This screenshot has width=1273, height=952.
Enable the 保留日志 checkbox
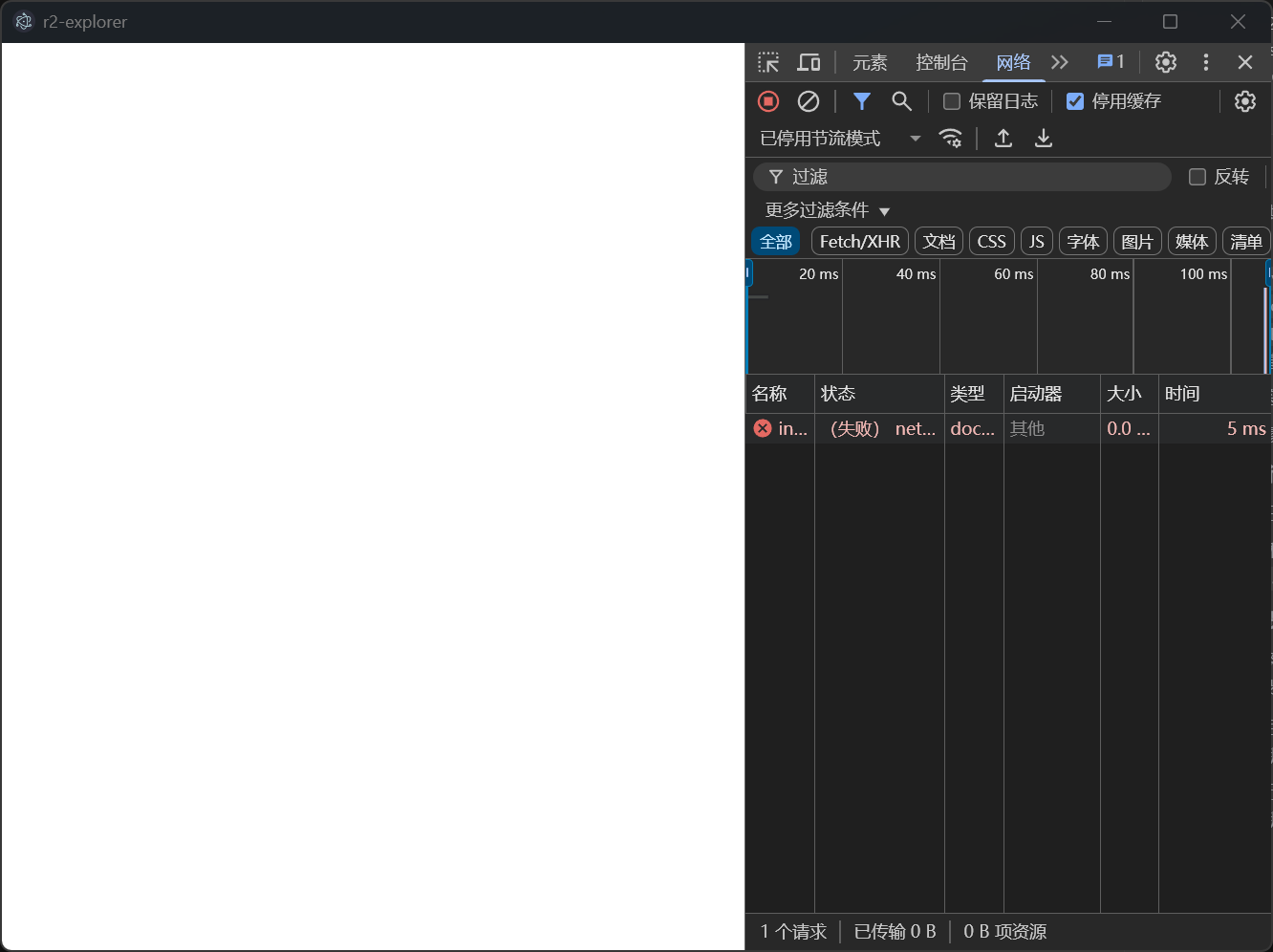pos(952,101)
